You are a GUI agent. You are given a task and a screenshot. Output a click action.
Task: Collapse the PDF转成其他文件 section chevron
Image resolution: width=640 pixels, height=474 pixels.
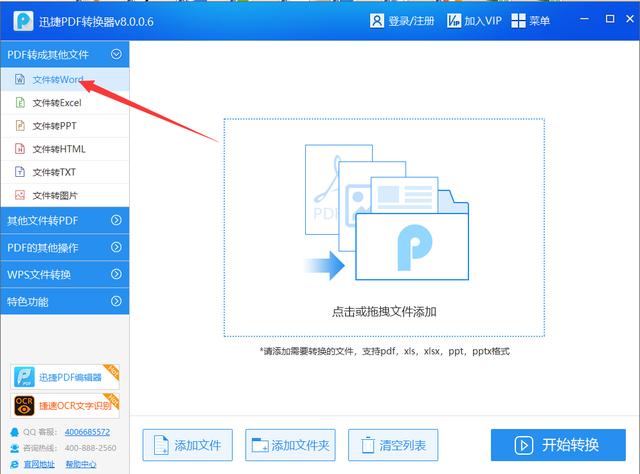116,54
